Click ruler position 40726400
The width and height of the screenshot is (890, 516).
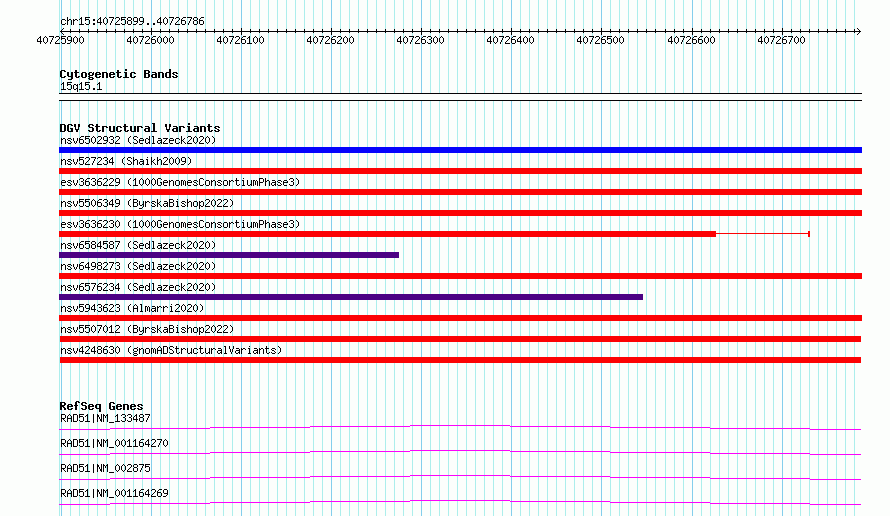pos(511,40)
